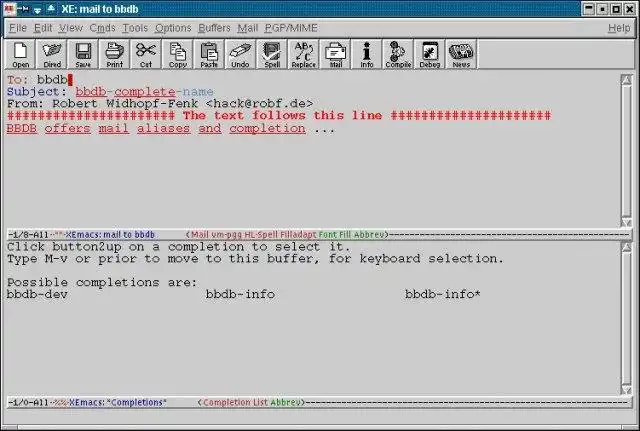Open the Cmds menu
The height and width of the screenshot is (431, 640).
102,28
